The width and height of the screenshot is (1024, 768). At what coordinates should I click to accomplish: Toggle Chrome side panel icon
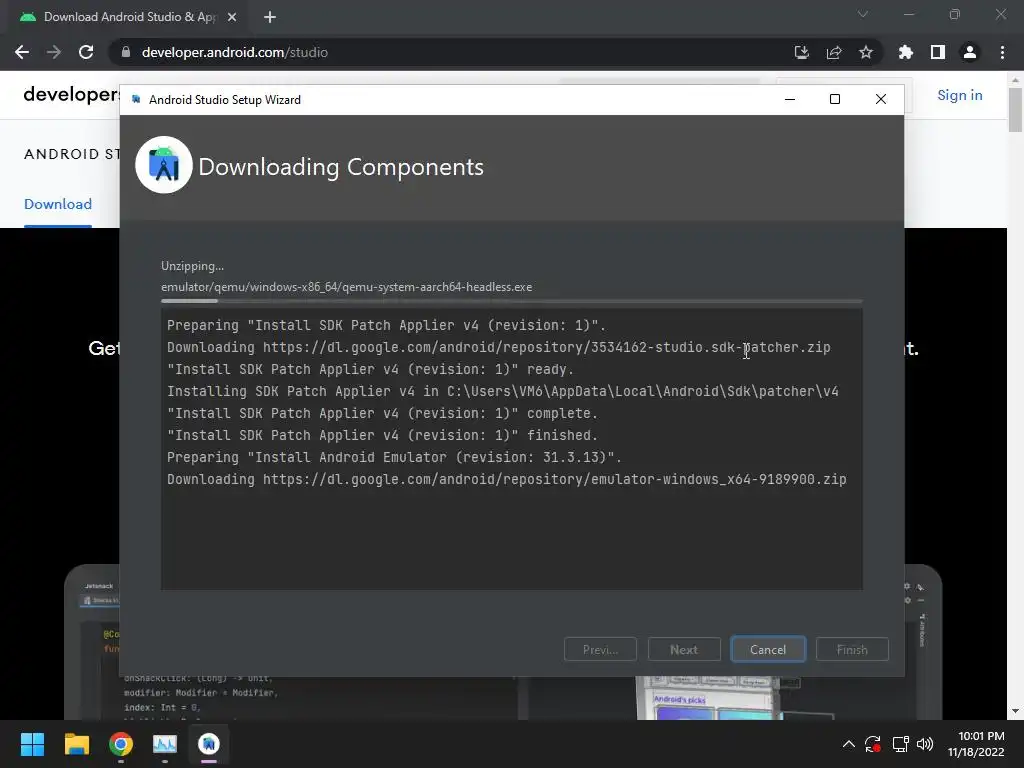(x=938, y=52)
